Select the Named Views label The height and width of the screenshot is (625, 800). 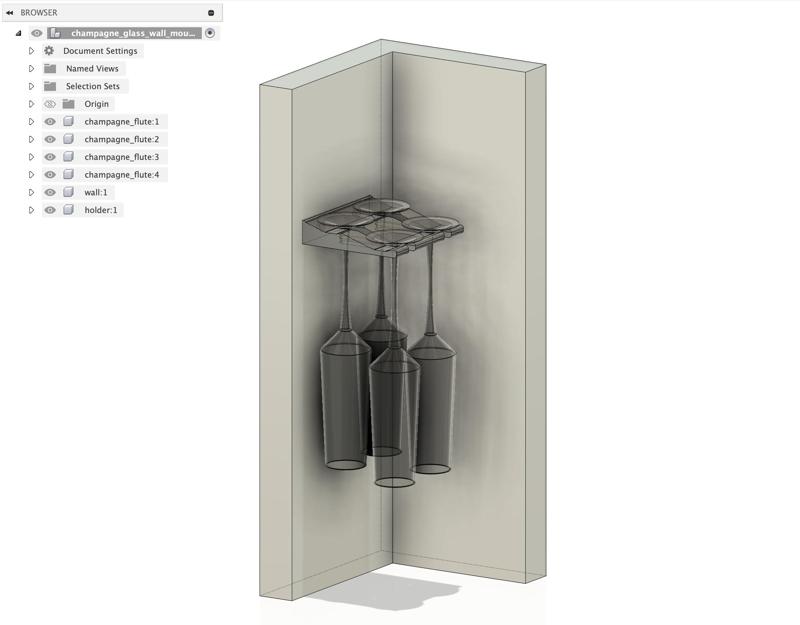tap(92, 68)
